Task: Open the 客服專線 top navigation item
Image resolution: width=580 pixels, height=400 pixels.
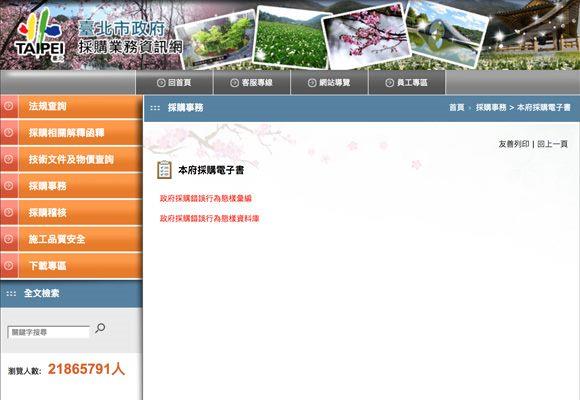Action: [252, 83]
